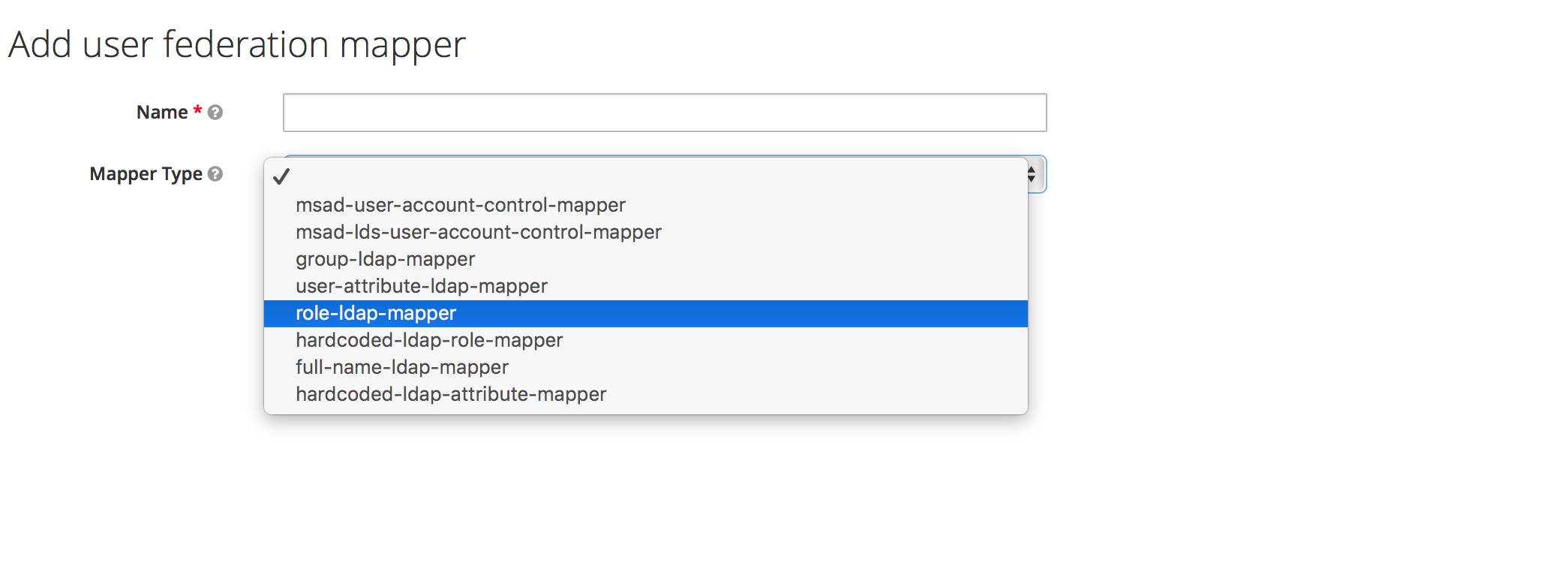Click the red required asterisk next to Name

(x=197, y=111)
